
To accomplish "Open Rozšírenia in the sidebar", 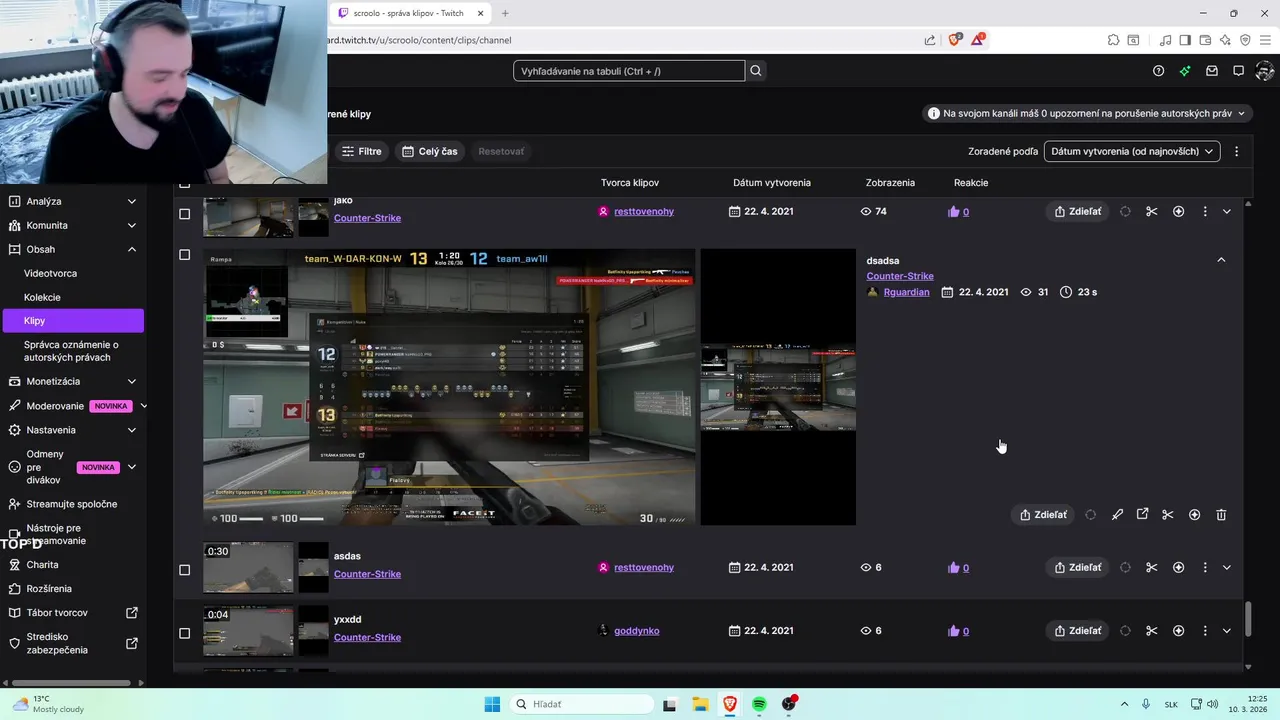I will point(49,589).
